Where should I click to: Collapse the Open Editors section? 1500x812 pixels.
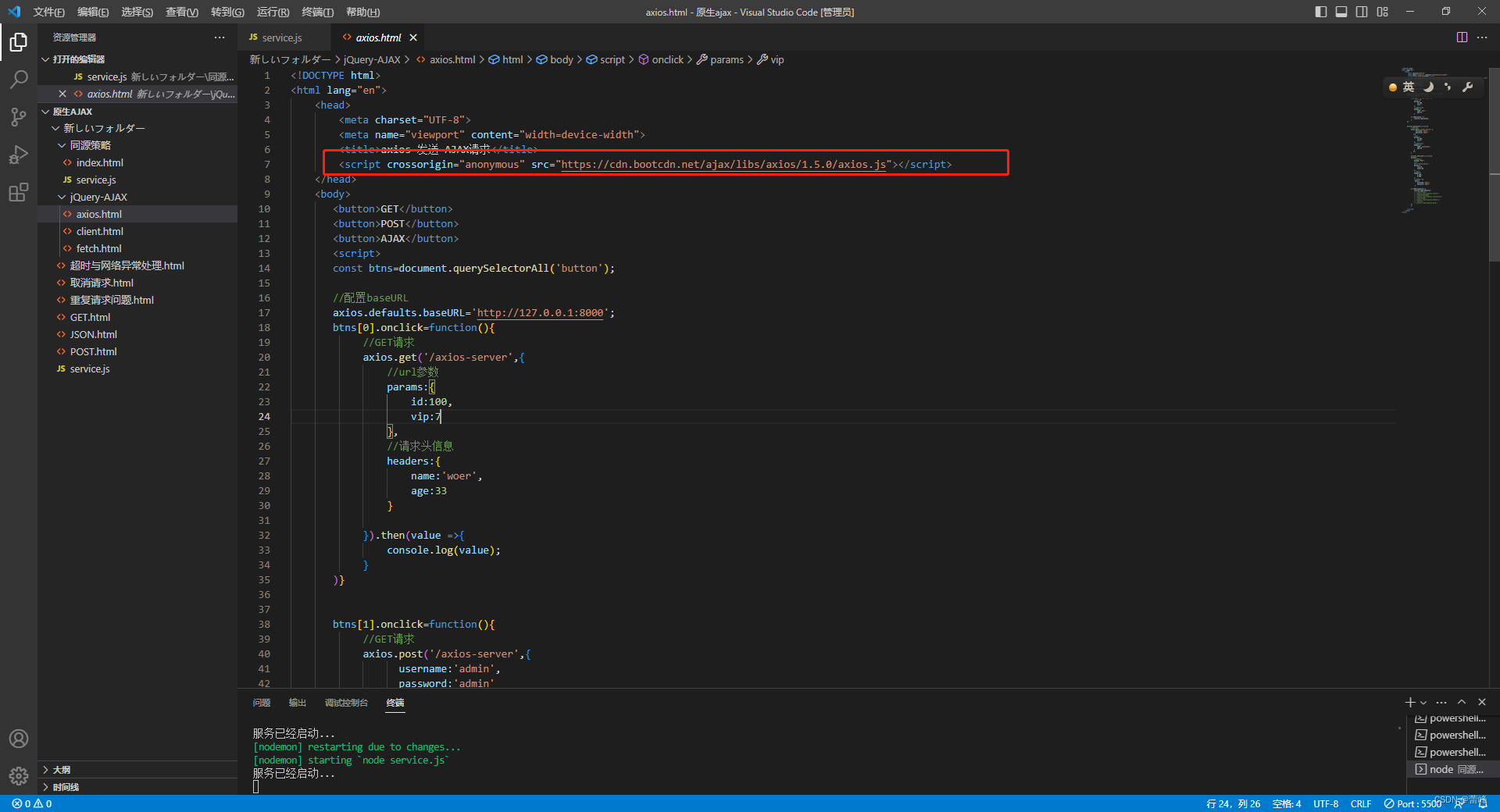click(137, 59)
